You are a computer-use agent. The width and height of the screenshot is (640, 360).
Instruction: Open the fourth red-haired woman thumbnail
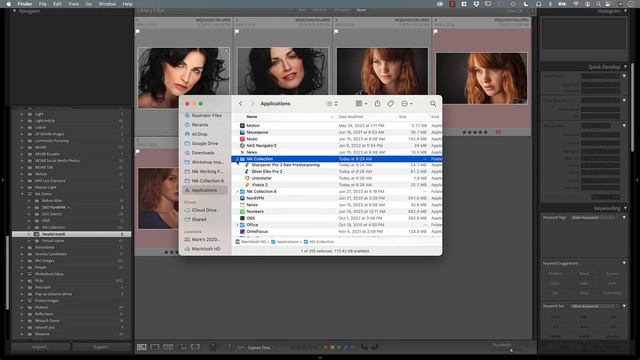tap(482, 78)
